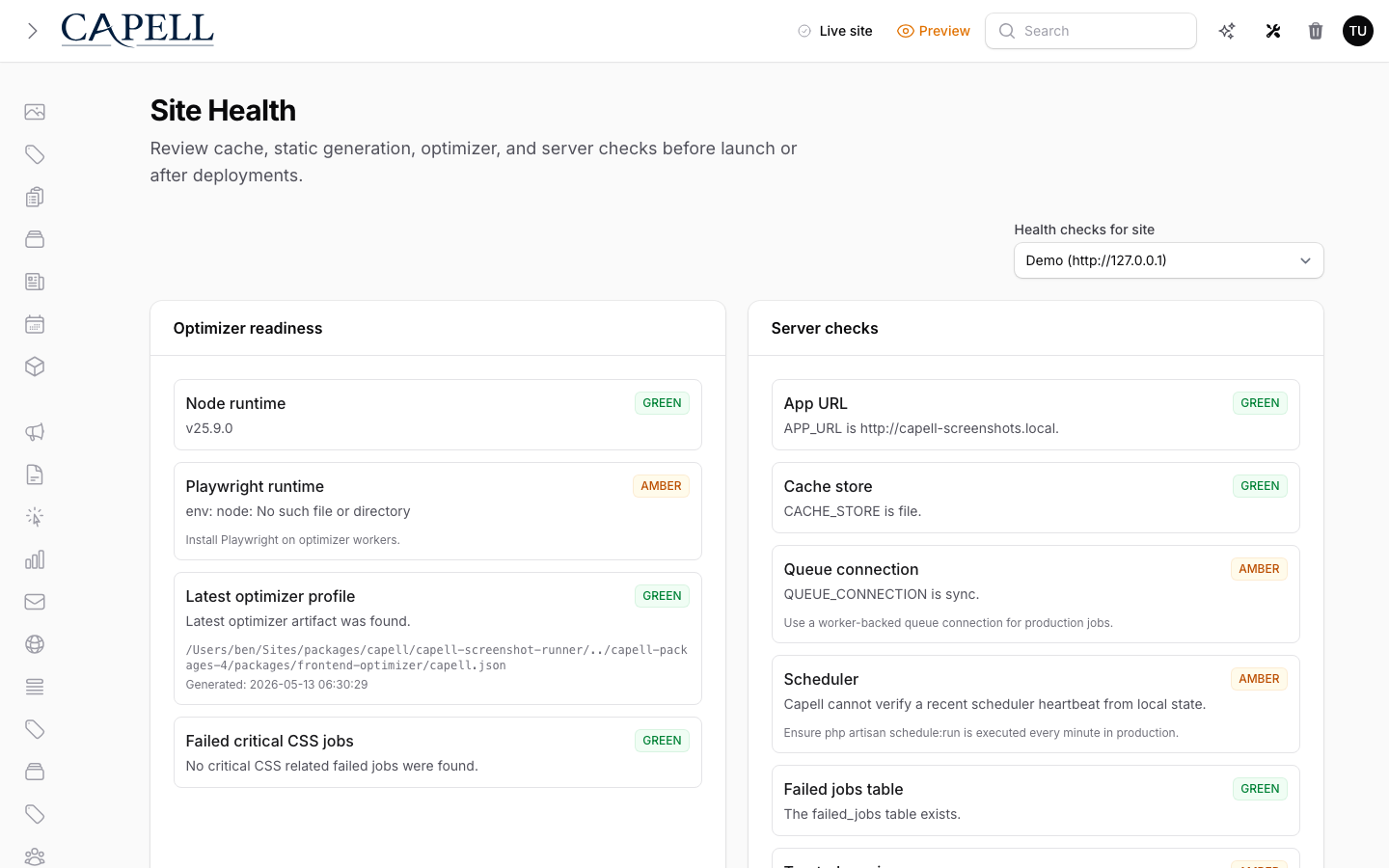The height and width of the screenshot is (868, 1389).
Task: Open the envelope mail icon in sidebar
Action: (35, 602)
